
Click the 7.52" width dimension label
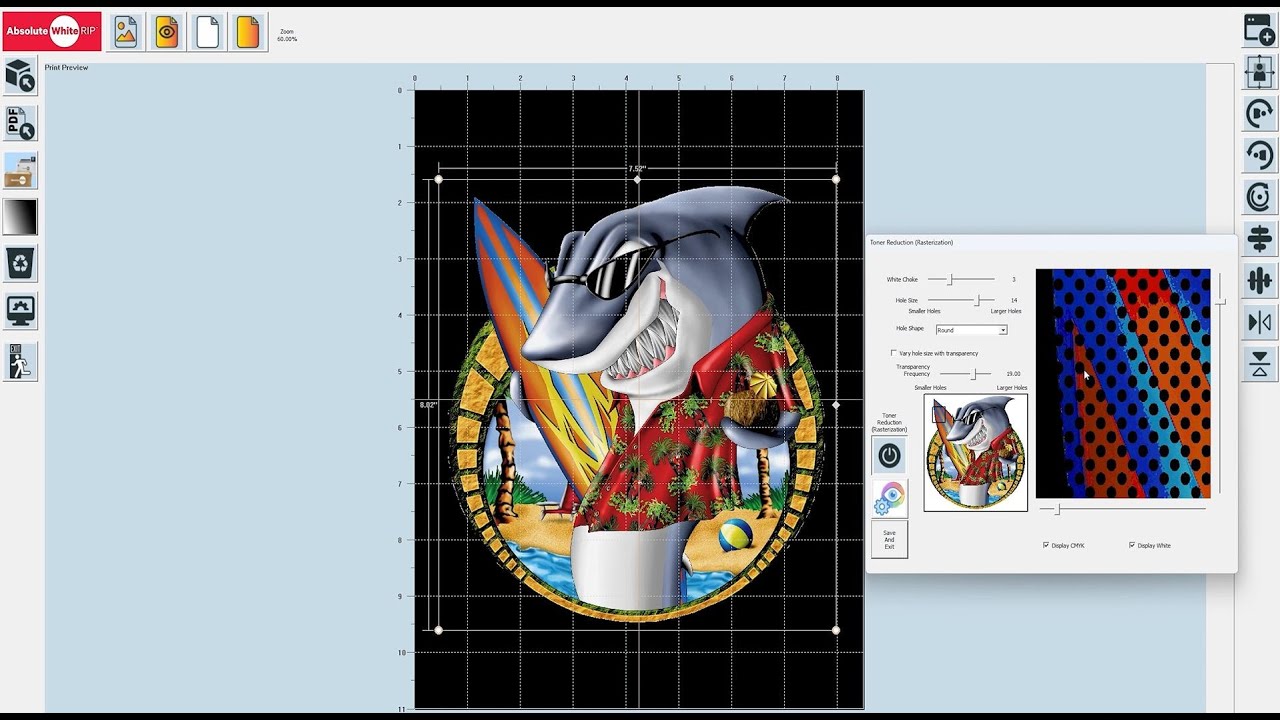click(x=637, y=169)
